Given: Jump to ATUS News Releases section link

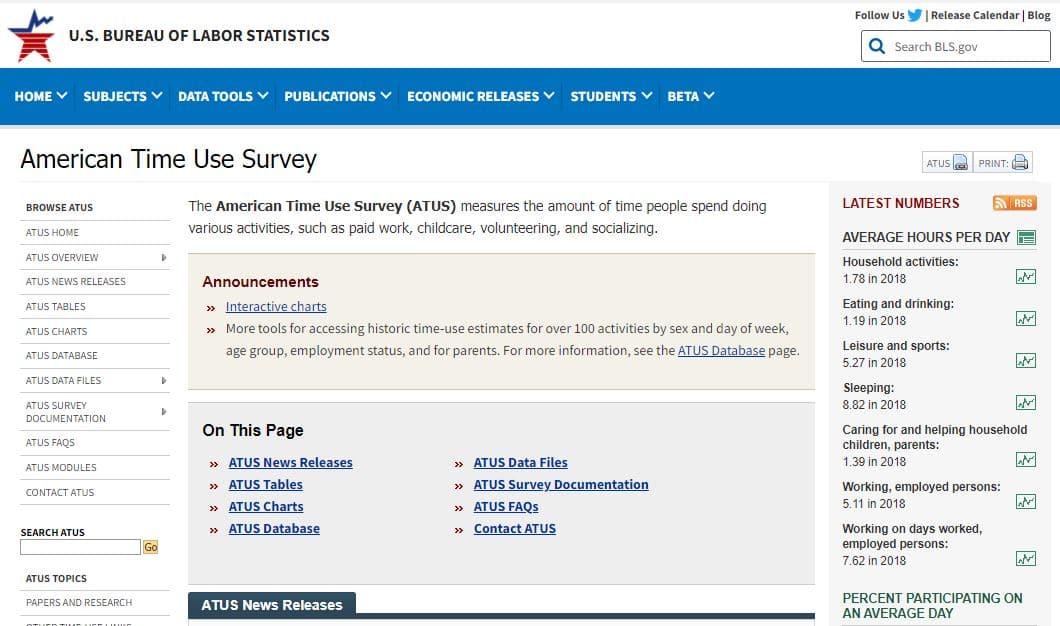Looking at the screenshot, I should pos(291,462).
